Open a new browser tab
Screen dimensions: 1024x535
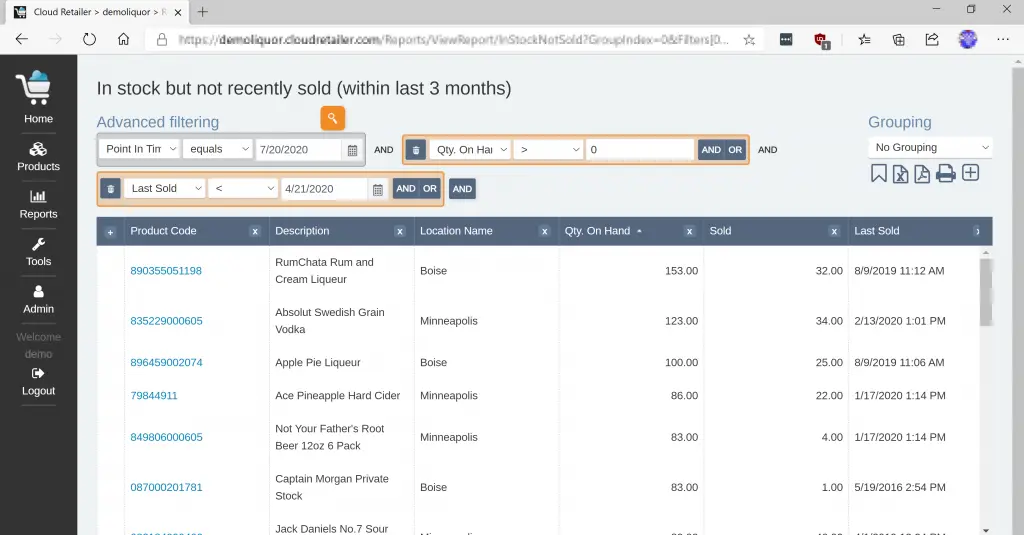(x=202, y=12)
